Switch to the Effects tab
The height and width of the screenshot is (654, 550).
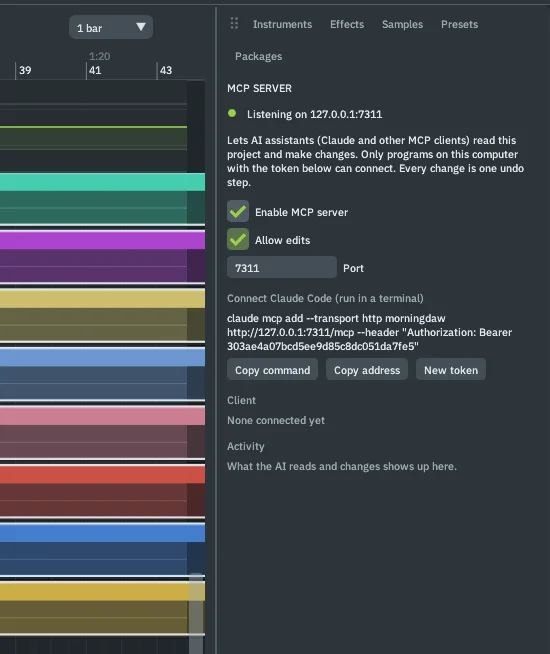tap(347, 24)
